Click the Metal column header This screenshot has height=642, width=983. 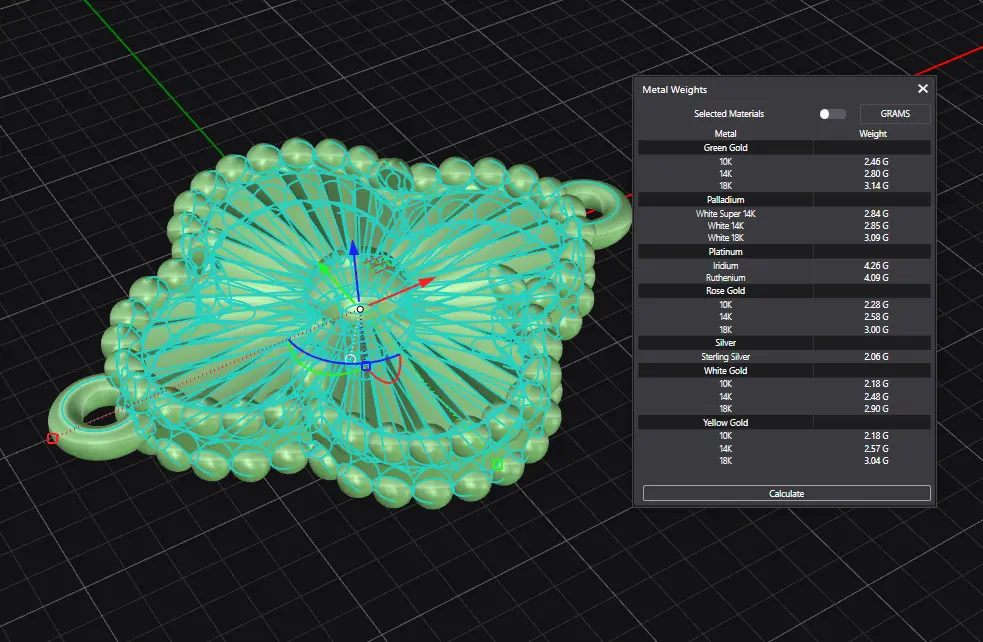(x=726, y=133)
